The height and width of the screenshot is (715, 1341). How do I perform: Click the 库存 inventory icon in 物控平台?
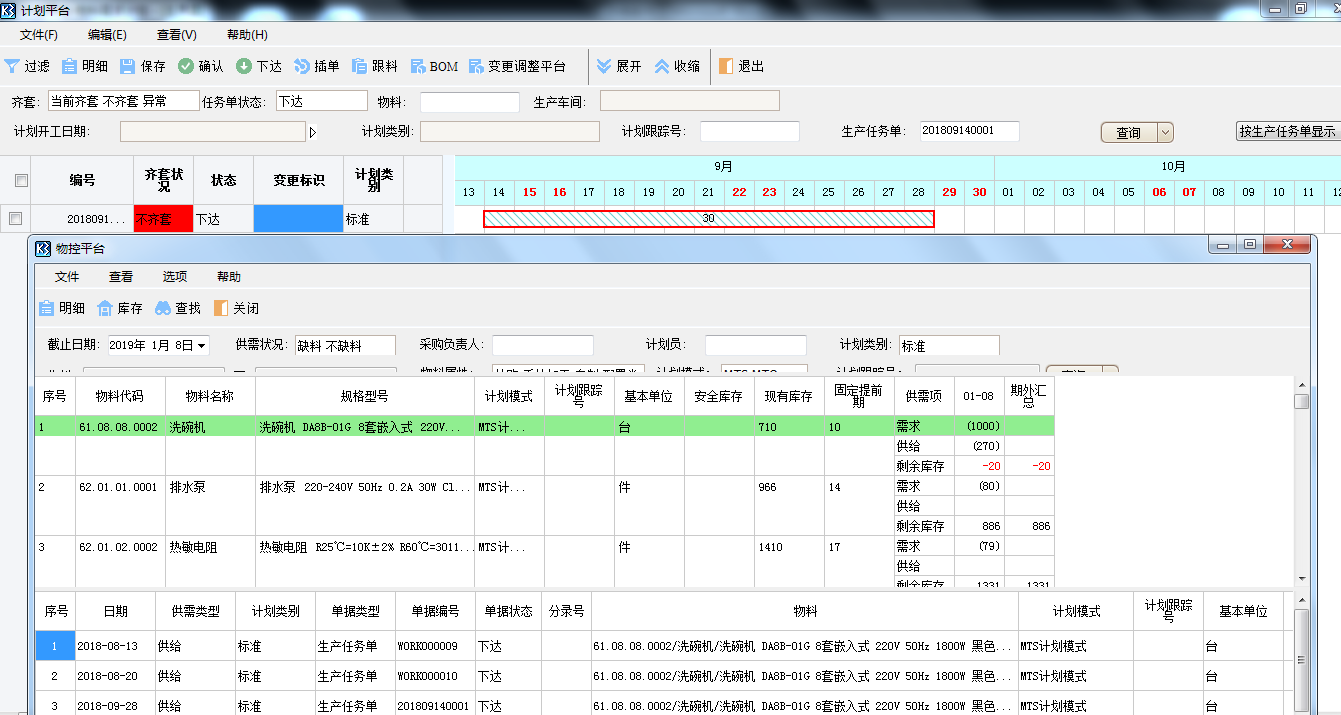(x=105, y=308)
